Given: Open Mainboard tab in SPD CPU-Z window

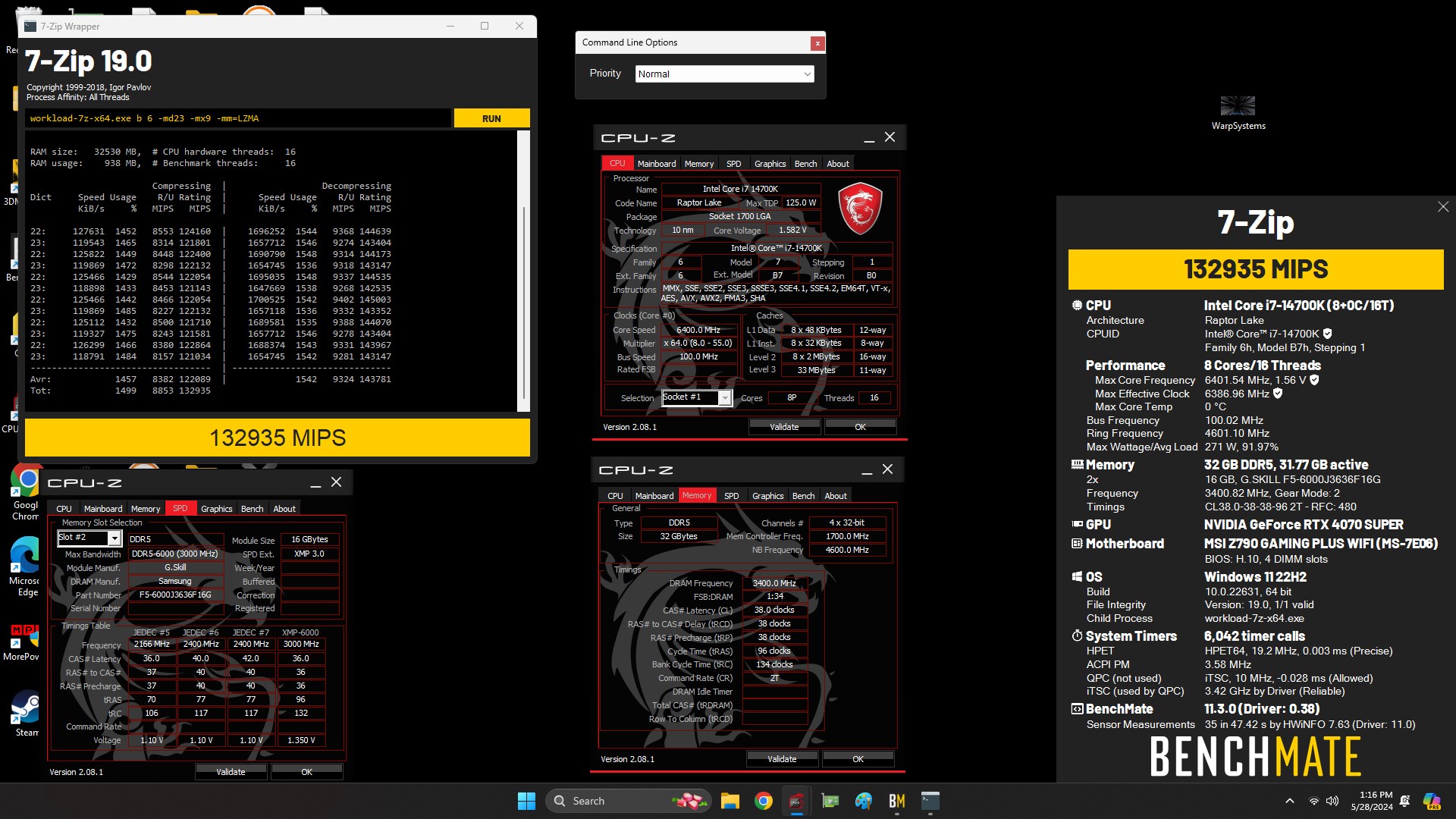Looking at the screenshot, I should [103, 509].
